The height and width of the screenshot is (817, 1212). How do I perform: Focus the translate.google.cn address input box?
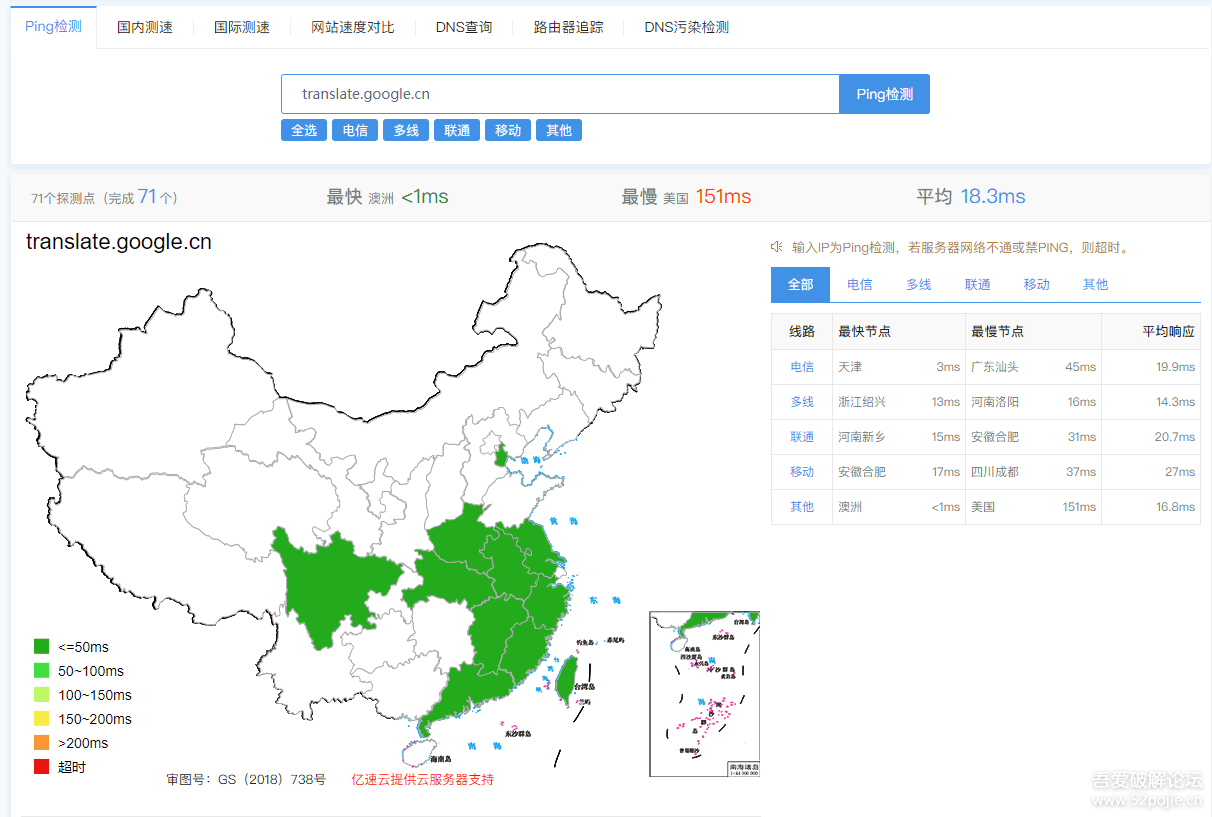[560, 94]
